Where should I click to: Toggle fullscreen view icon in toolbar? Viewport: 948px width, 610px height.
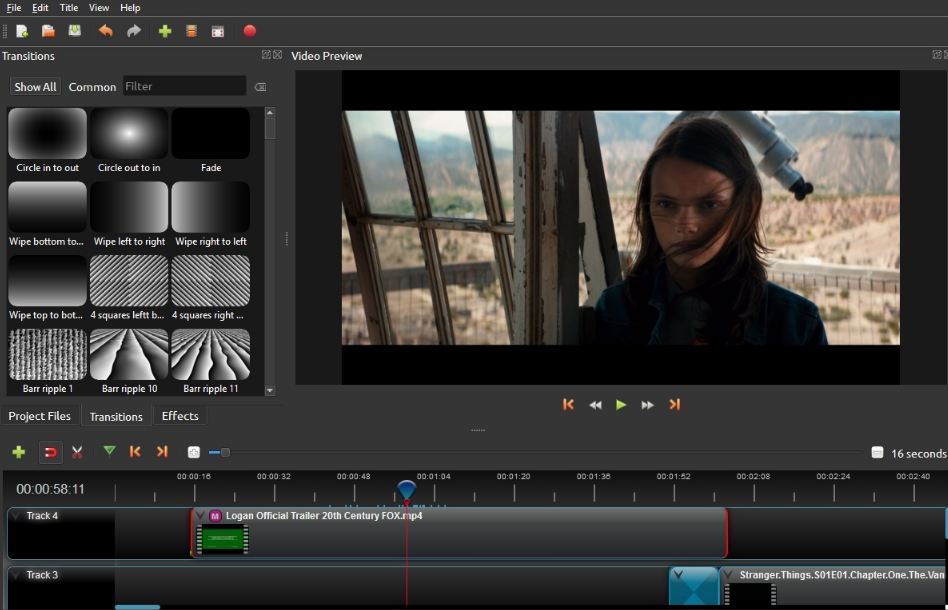[218, 32]
